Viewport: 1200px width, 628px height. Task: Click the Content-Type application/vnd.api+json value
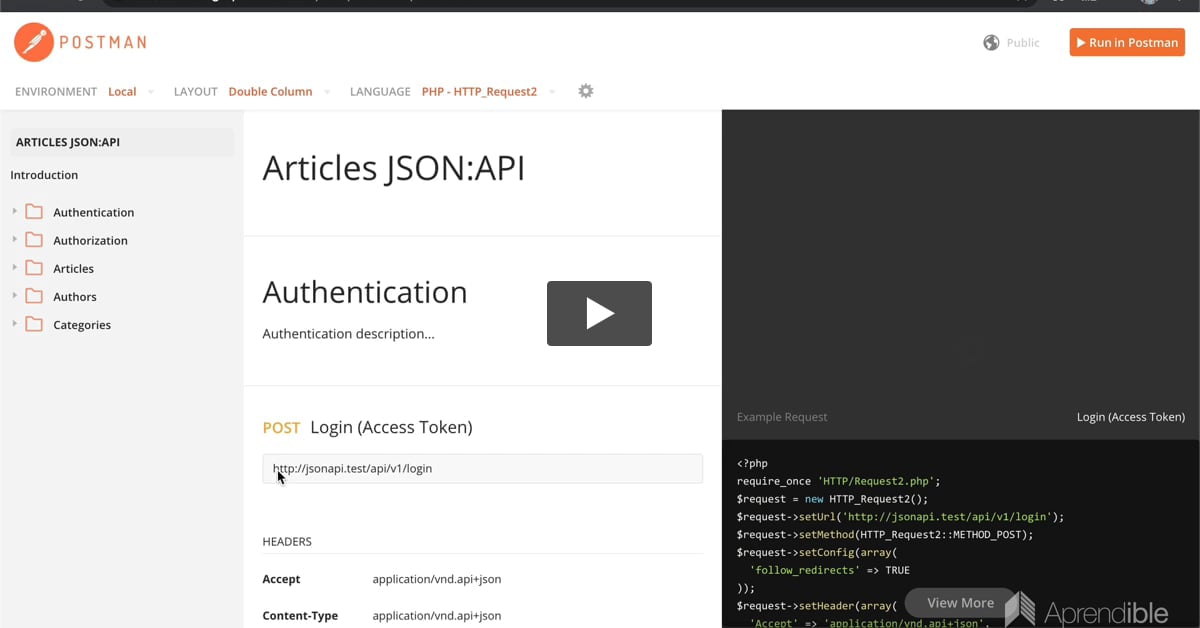[436, 616]
